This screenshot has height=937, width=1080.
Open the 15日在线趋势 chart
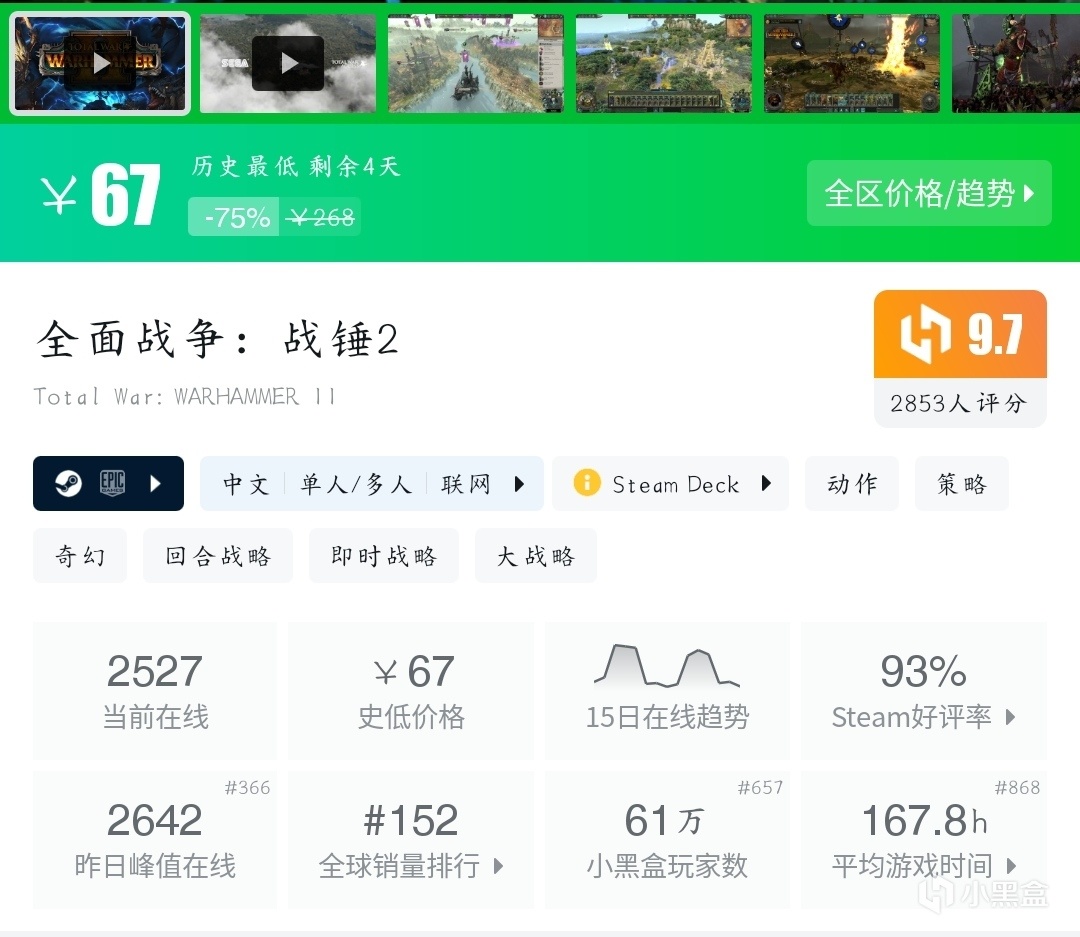(x=667, y=690)
